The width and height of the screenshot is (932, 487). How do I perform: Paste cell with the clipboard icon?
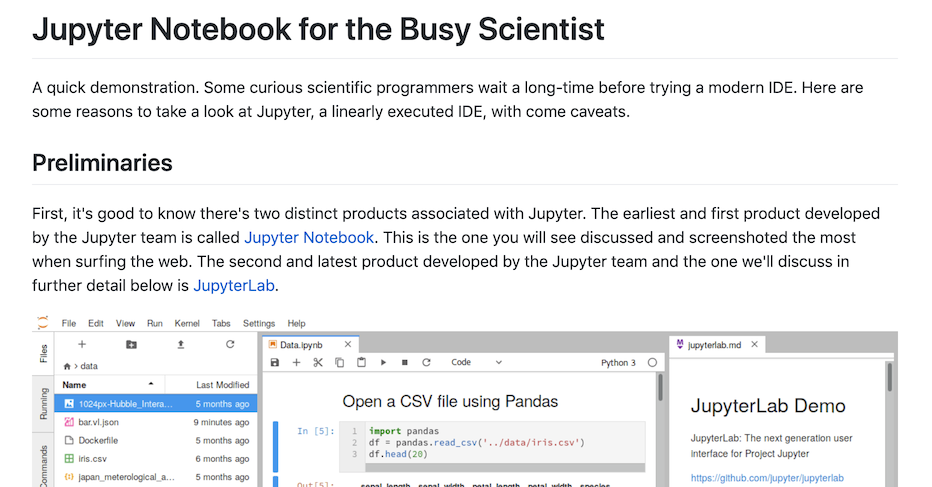point(361,363)
